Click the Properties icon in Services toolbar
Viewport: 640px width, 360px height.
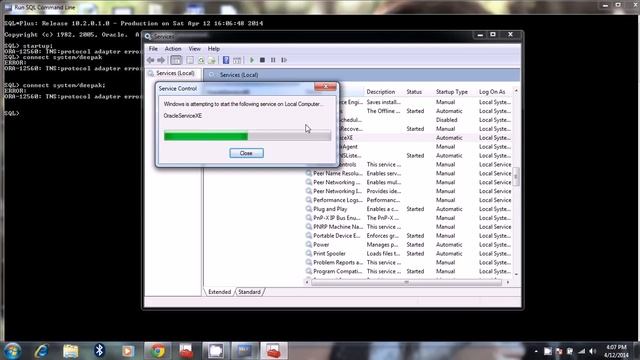click(x=190, y=60)
